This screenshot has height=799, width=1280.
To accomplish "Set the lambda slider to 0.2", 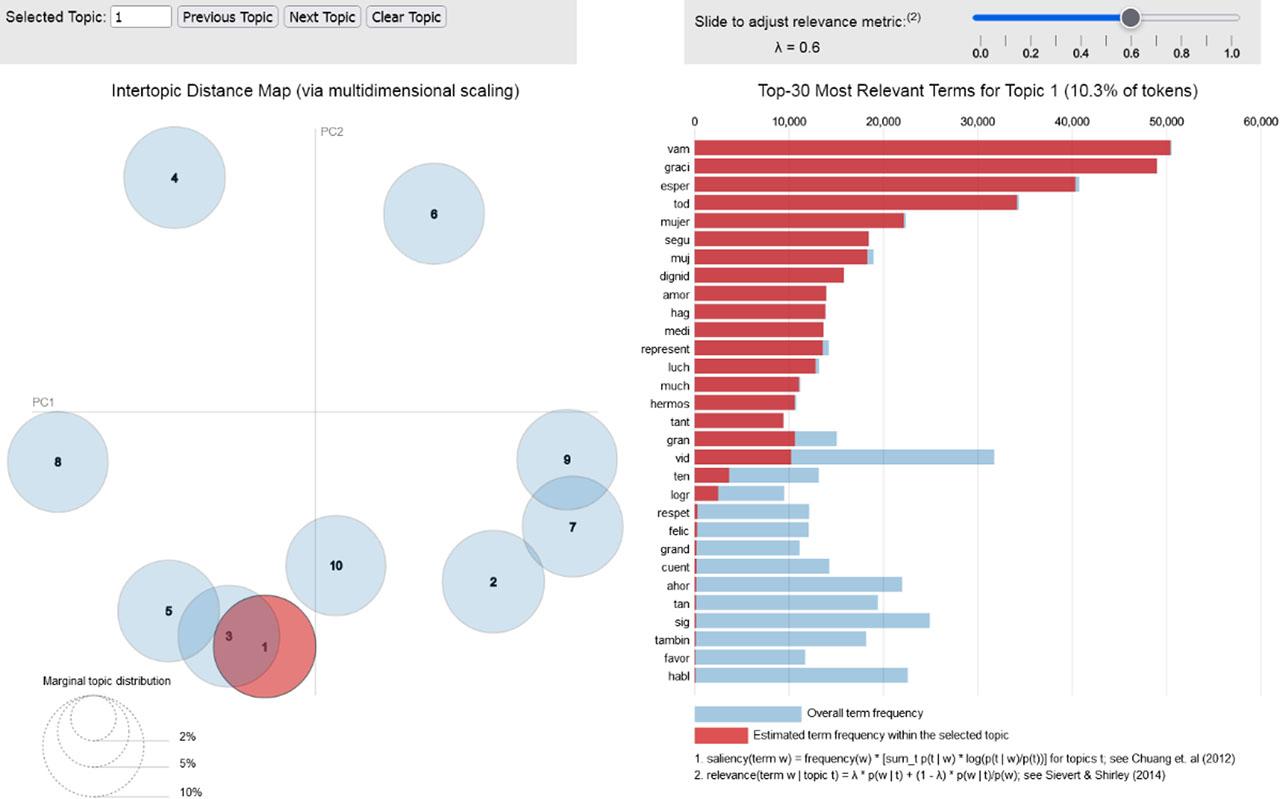I will point(1030,17).
